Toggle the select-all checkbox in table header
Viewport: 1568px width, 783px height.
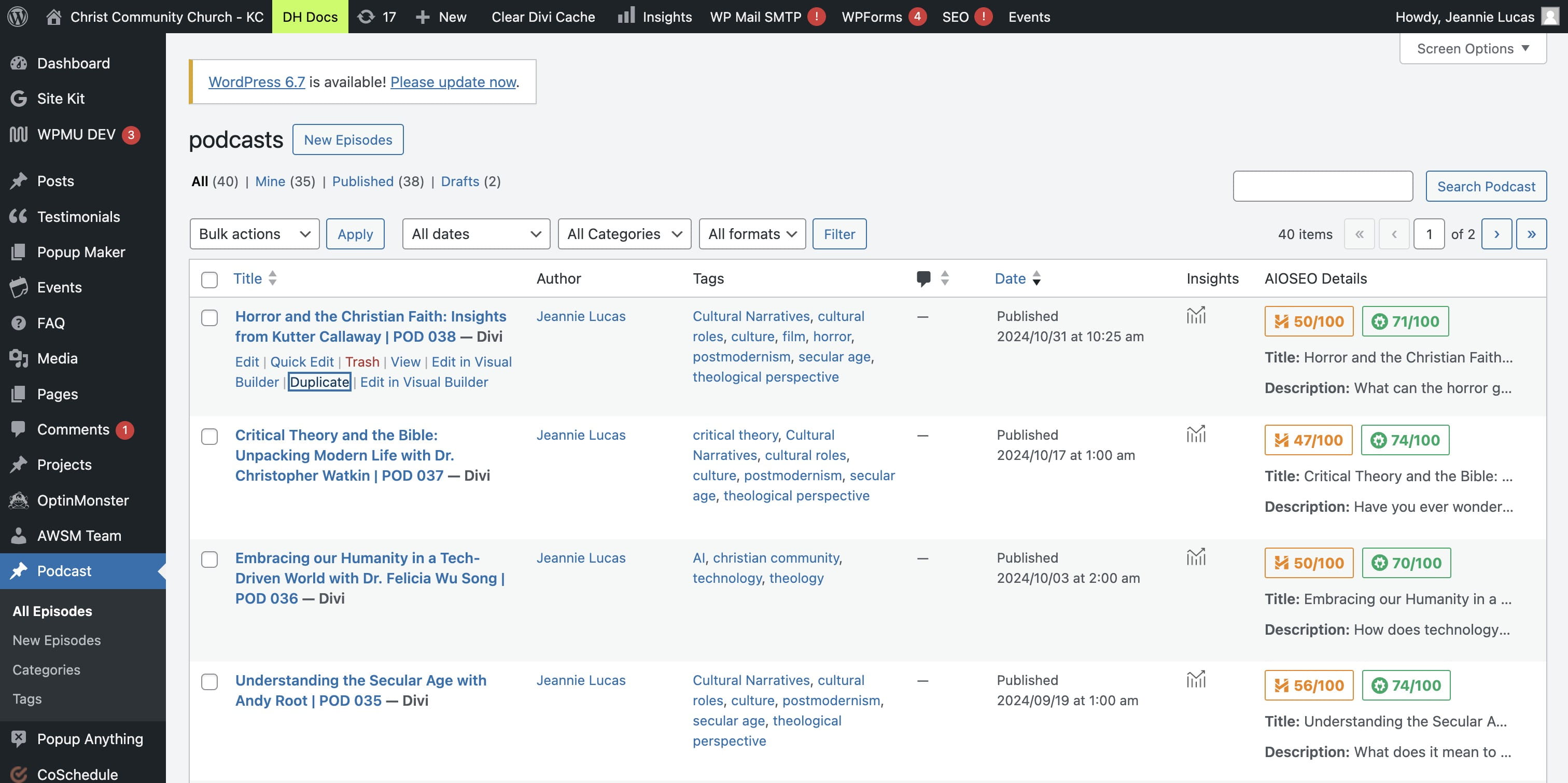pyautogui.click(x=209, y=279)
